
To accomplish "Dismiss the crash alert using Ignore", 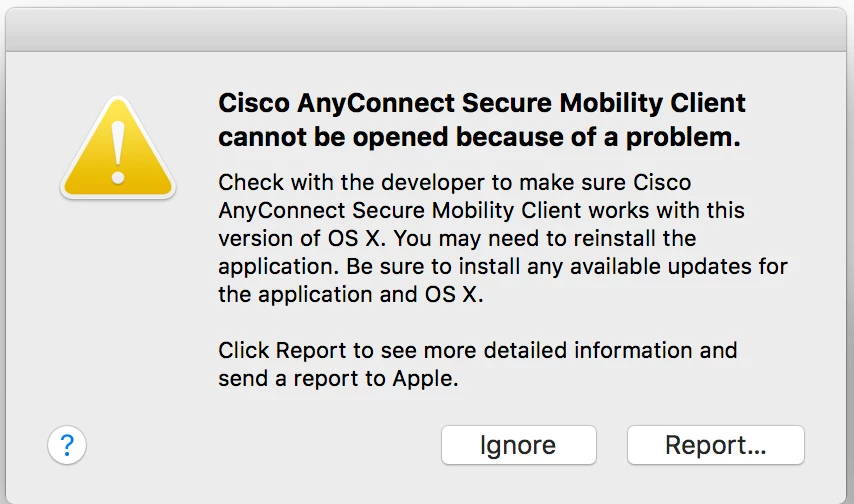I will (518, 445).
